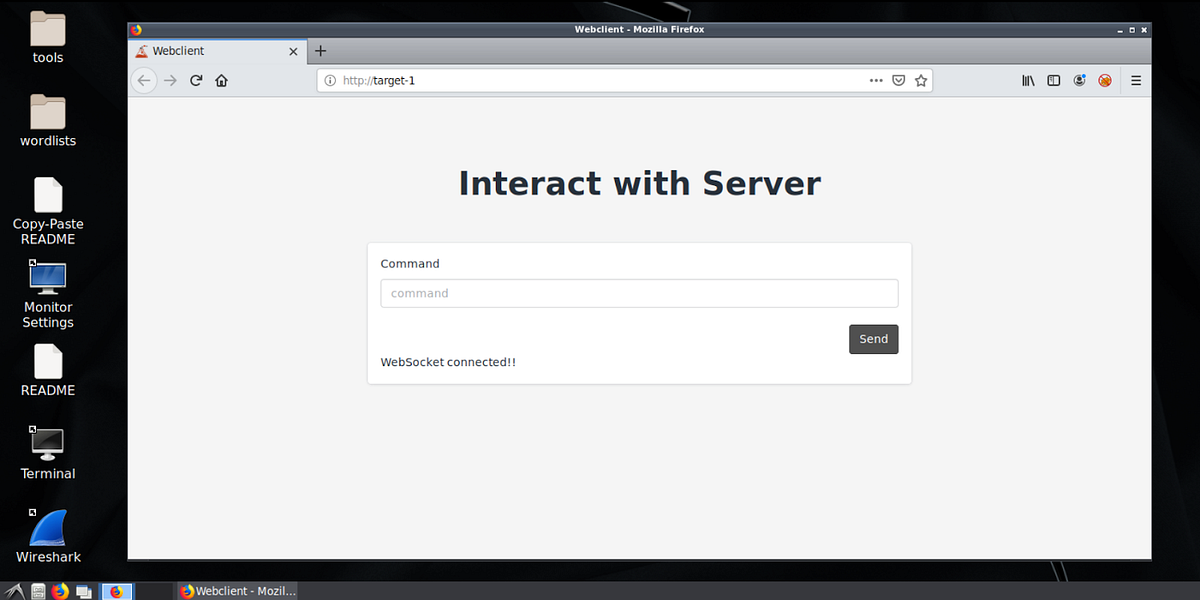Screen dimensions: 1200x600
Task: Click the Home icon in the browser toolbar
Action: point(221,80)
